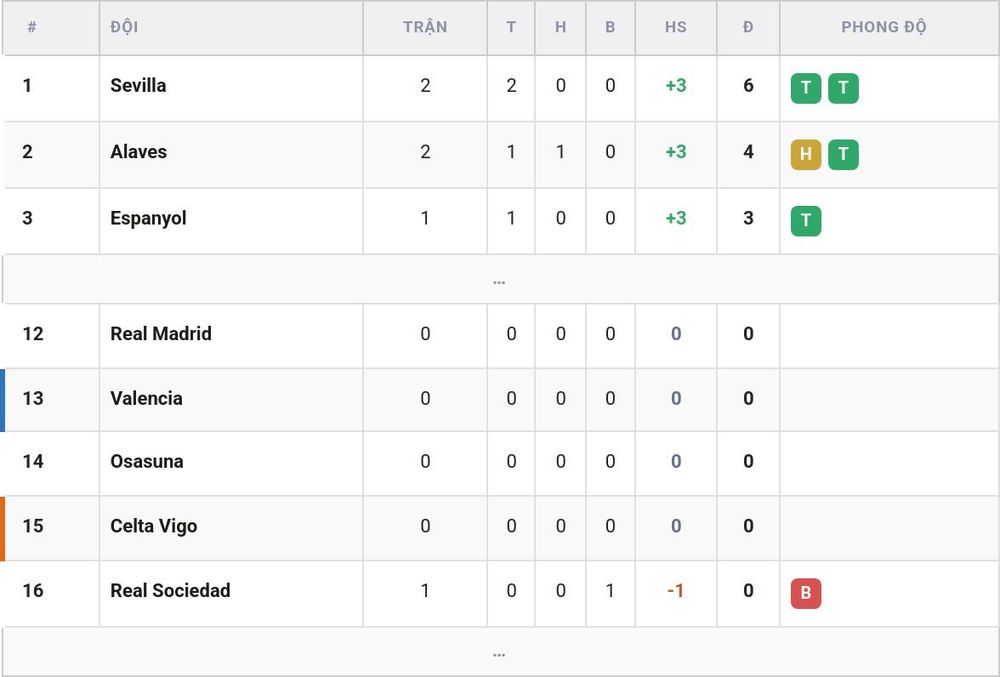Click Alaves' green T win badge

(843, 154)
